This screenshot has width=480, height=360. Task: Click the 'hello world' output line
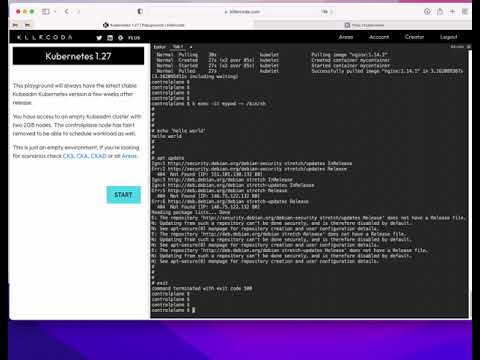167,136
